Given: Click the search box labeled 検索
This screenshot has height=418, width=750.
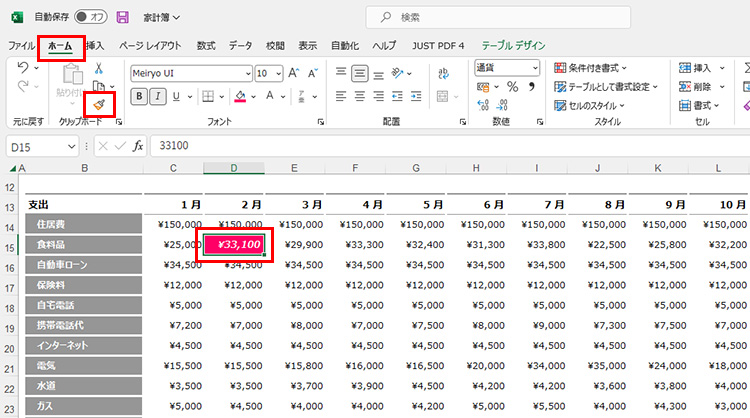Looking at the screenshot, I should pyautogui.click(x=500, y=17).
